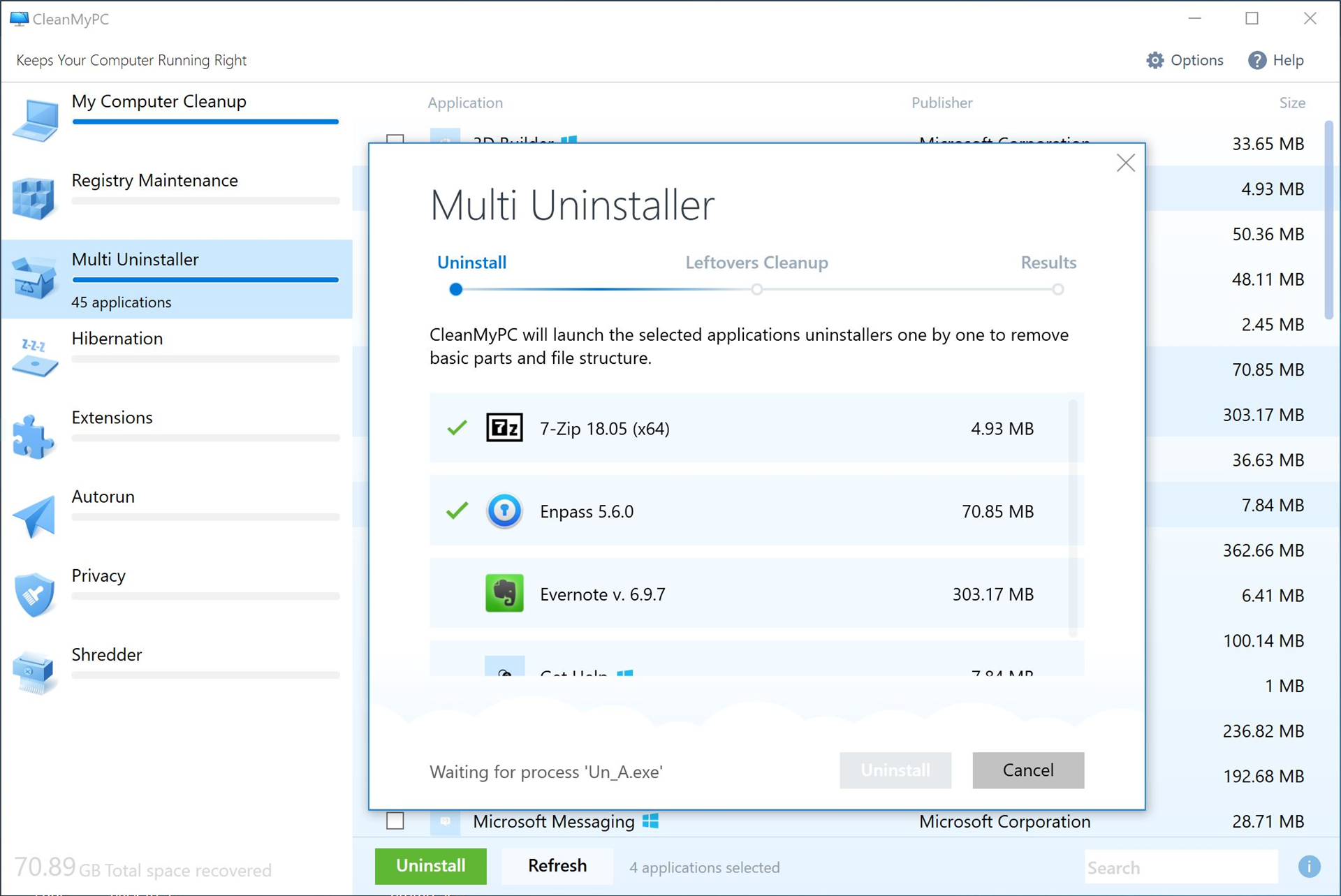1341x896 pixels.
Task: Click the Evernote elephant icon in dialog
Action: 504,594
